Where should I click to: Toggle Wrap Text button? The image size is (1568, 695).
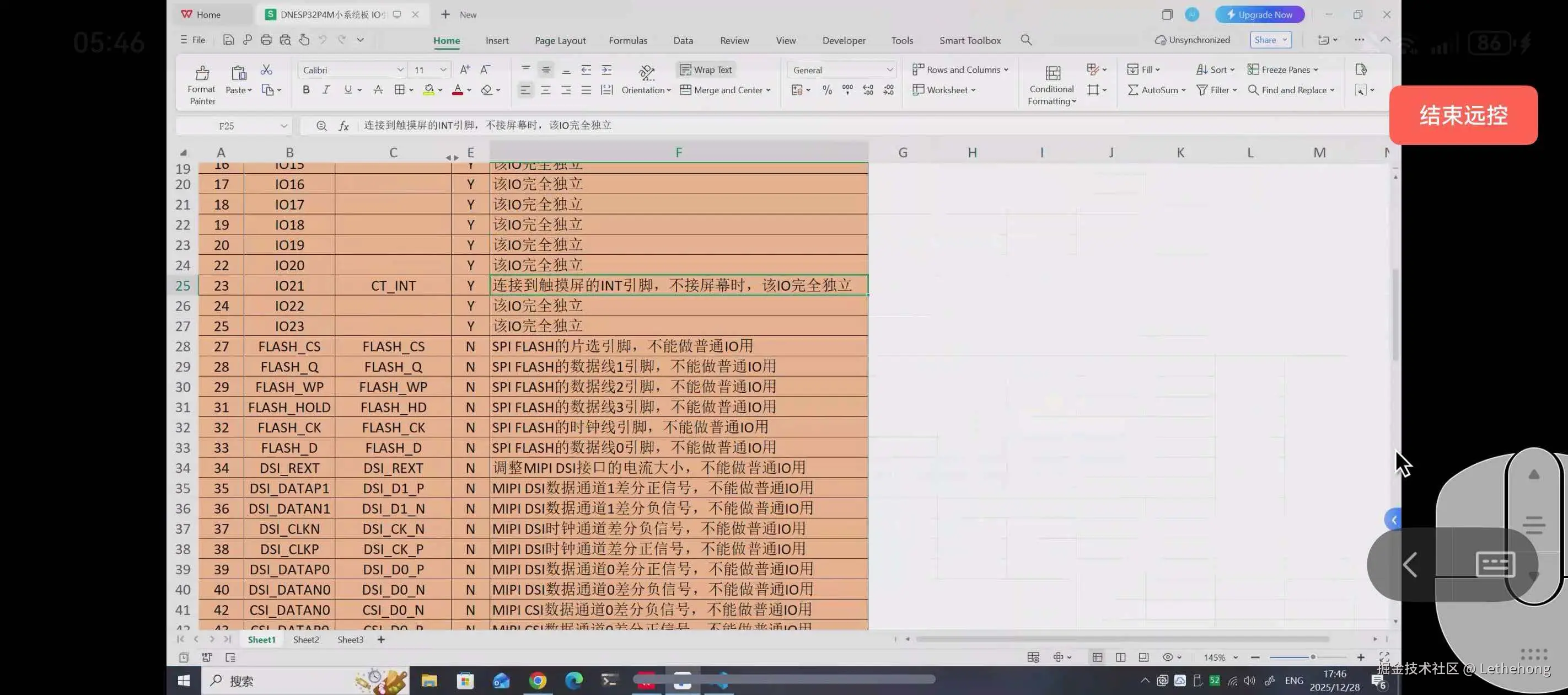(706, 70)
